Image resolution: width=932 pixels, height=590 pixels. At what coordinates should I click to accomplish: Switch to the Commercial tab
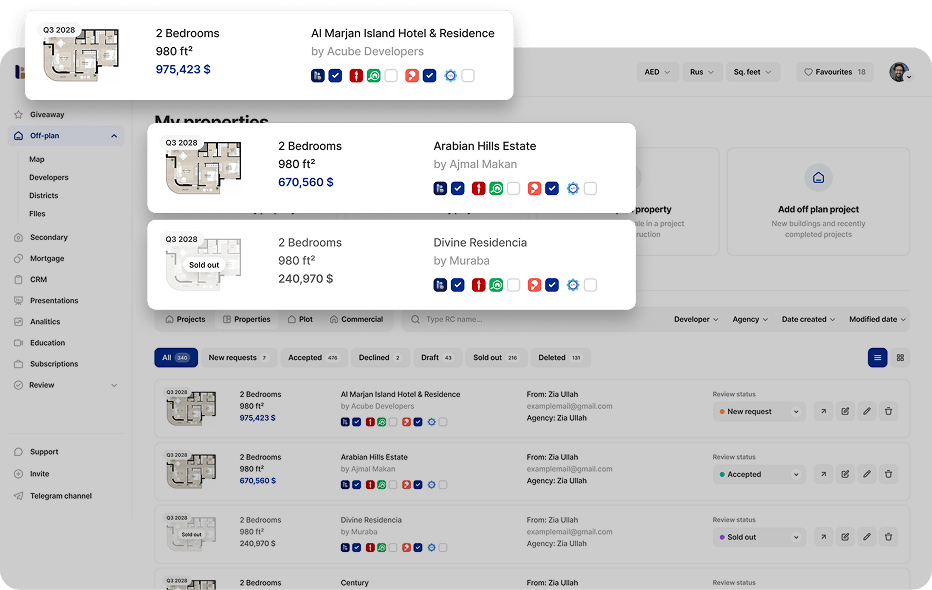pos(357,319)
